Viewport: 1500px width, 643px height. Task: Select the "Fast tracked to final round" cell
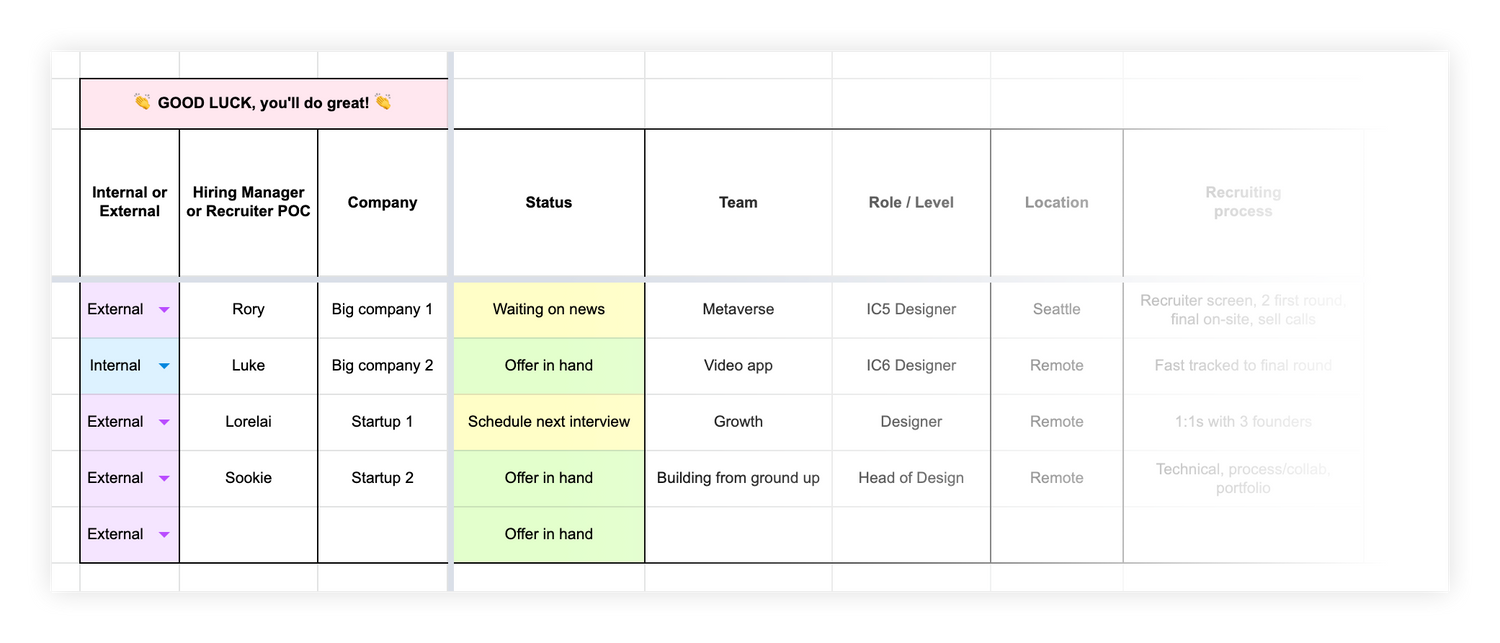[1243, 366]
